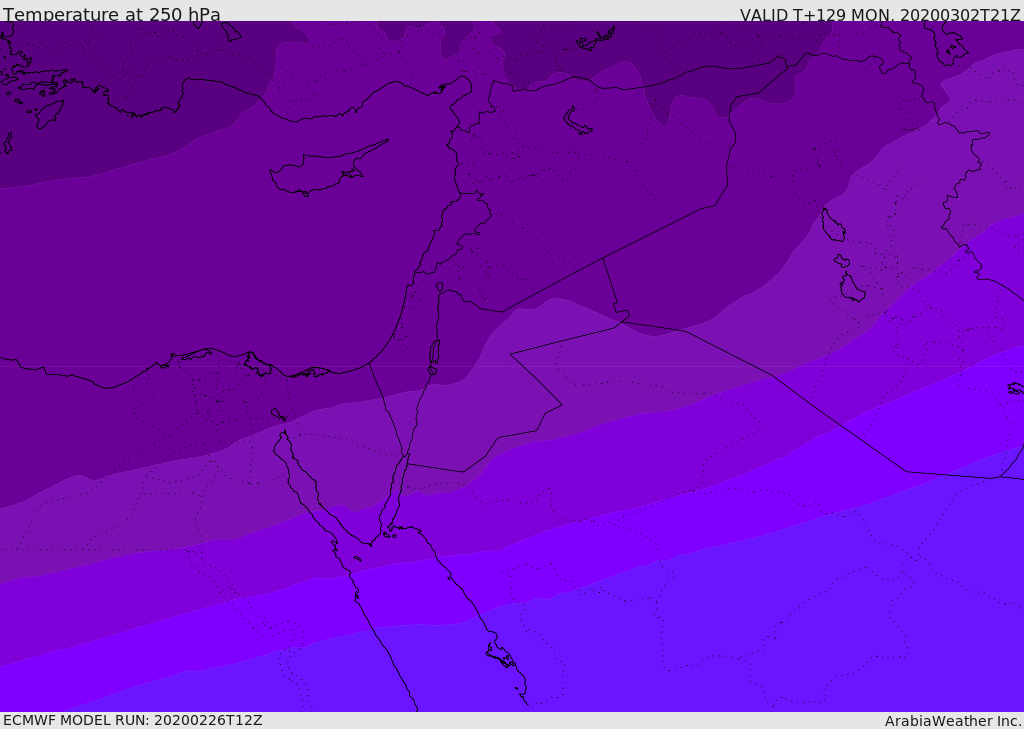
Task: Click the 'Temperature at 250 hPa' title text
Action: 112,14
